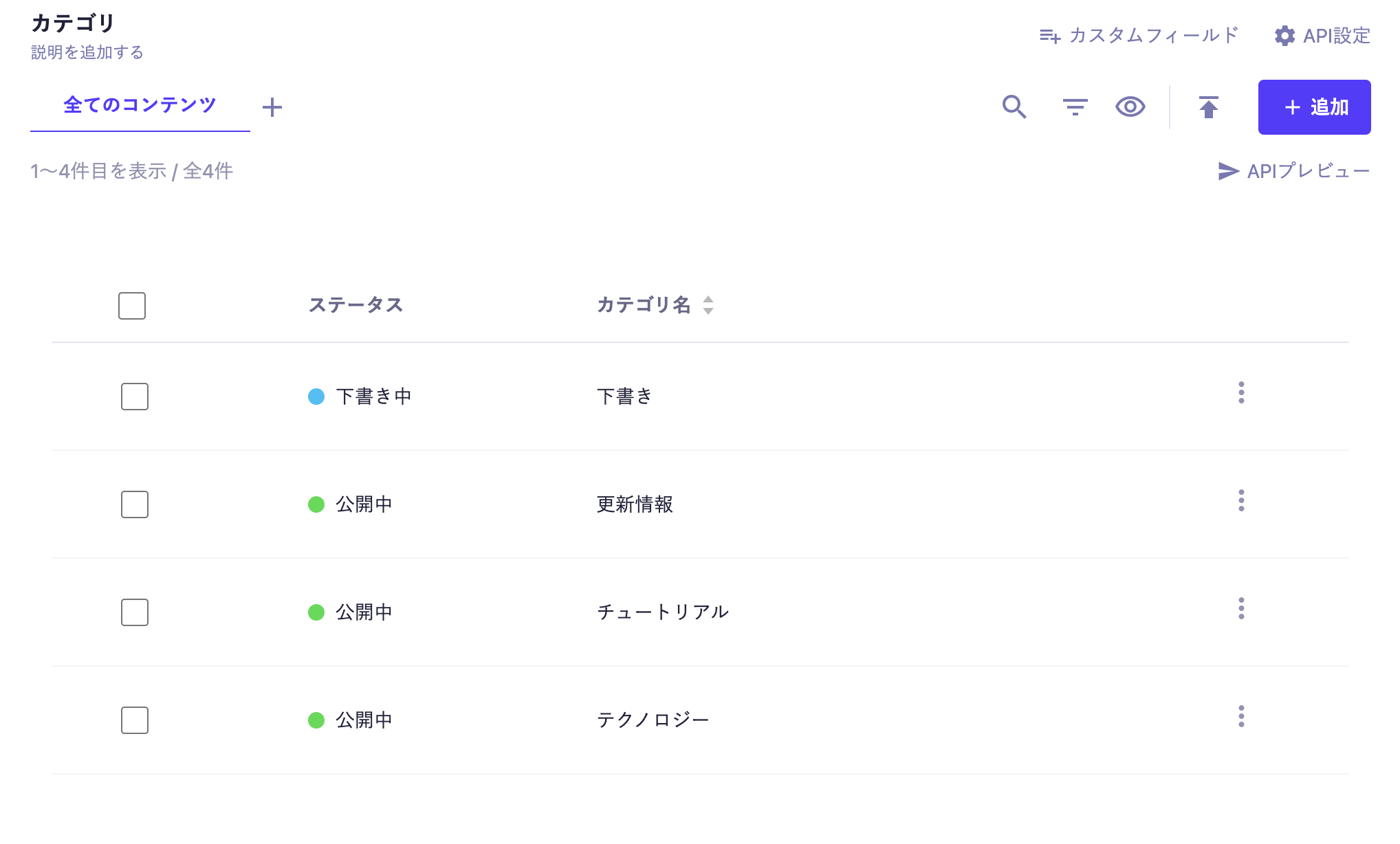Click 説明を追加する link

click(x=87, y=52)
